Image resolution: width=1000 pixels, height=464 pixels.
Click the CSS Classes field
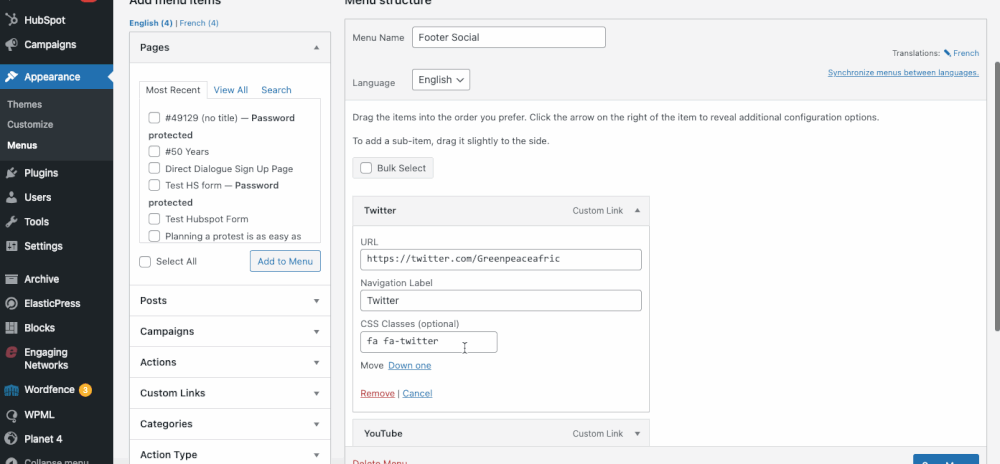[x=429, y=342]
